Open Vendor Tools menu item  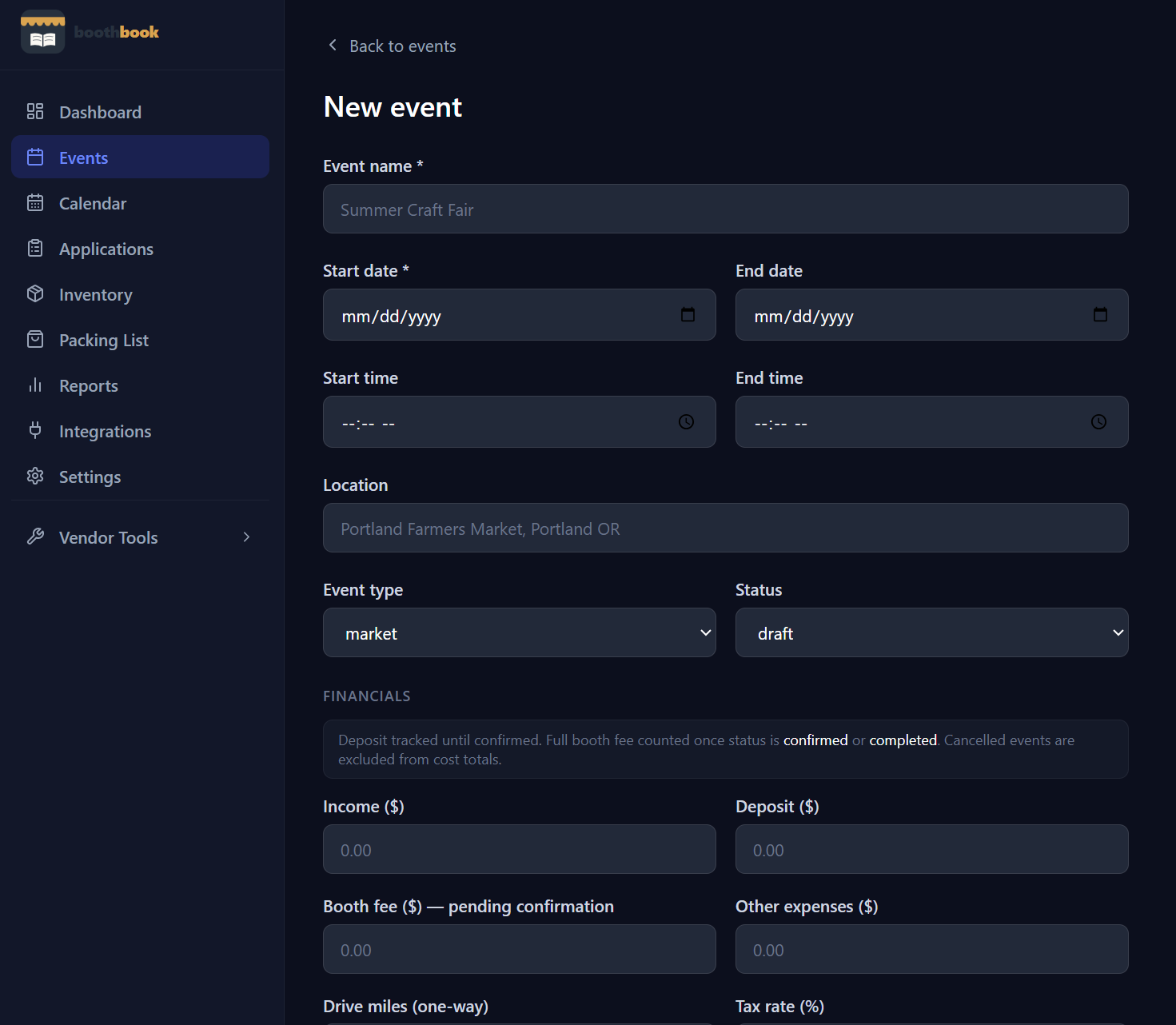click(140, 537)
